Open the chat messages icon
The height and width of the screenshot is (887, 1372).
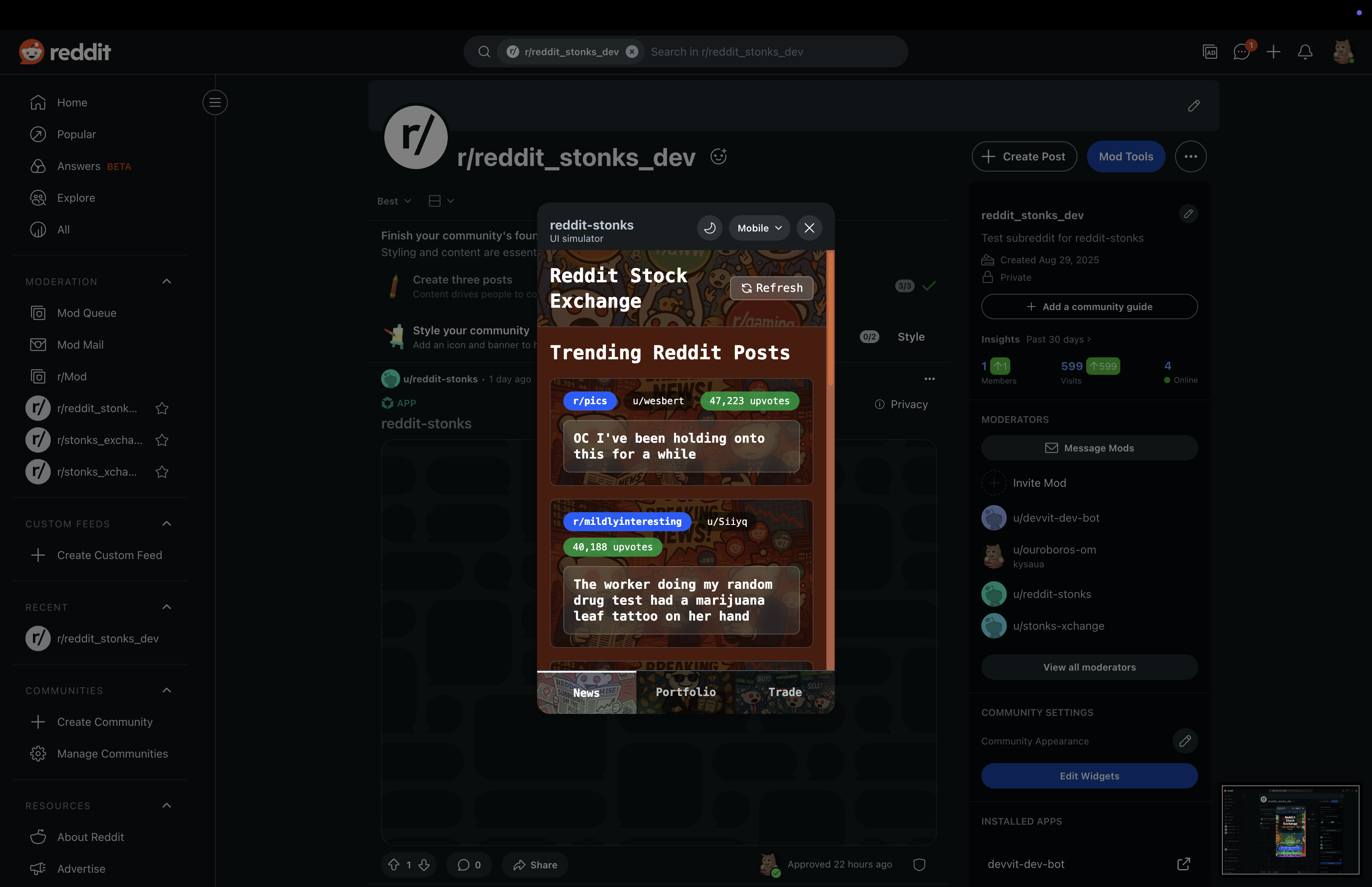(x=1241, y=52)
